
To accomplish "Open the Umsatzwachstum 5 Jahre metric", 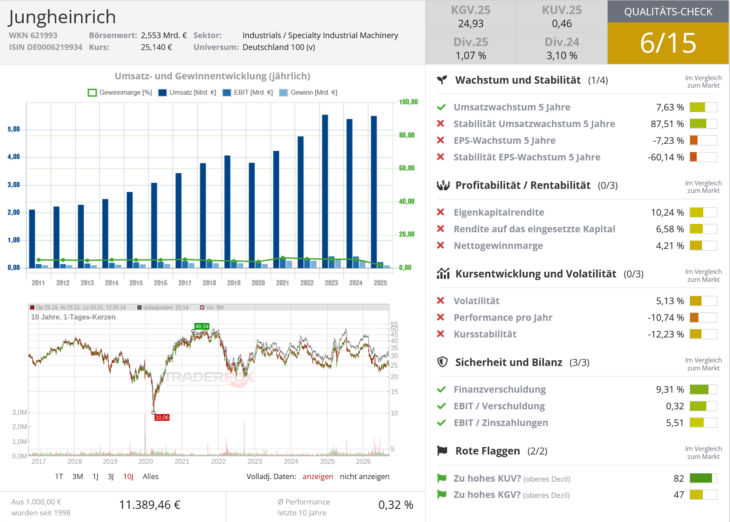I will pos(512,107).
